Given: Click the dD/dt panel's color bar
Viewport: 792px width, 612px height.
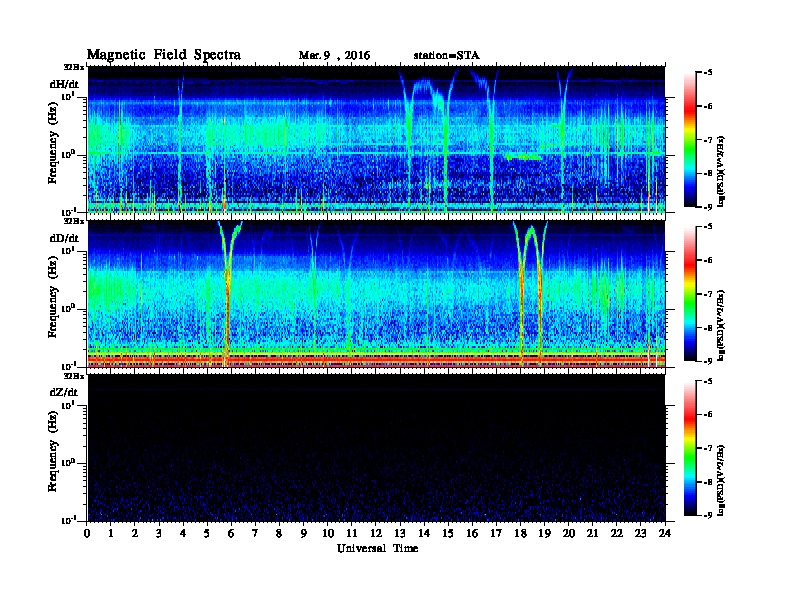Looking at the screenshot, I should tap(690, 293).
